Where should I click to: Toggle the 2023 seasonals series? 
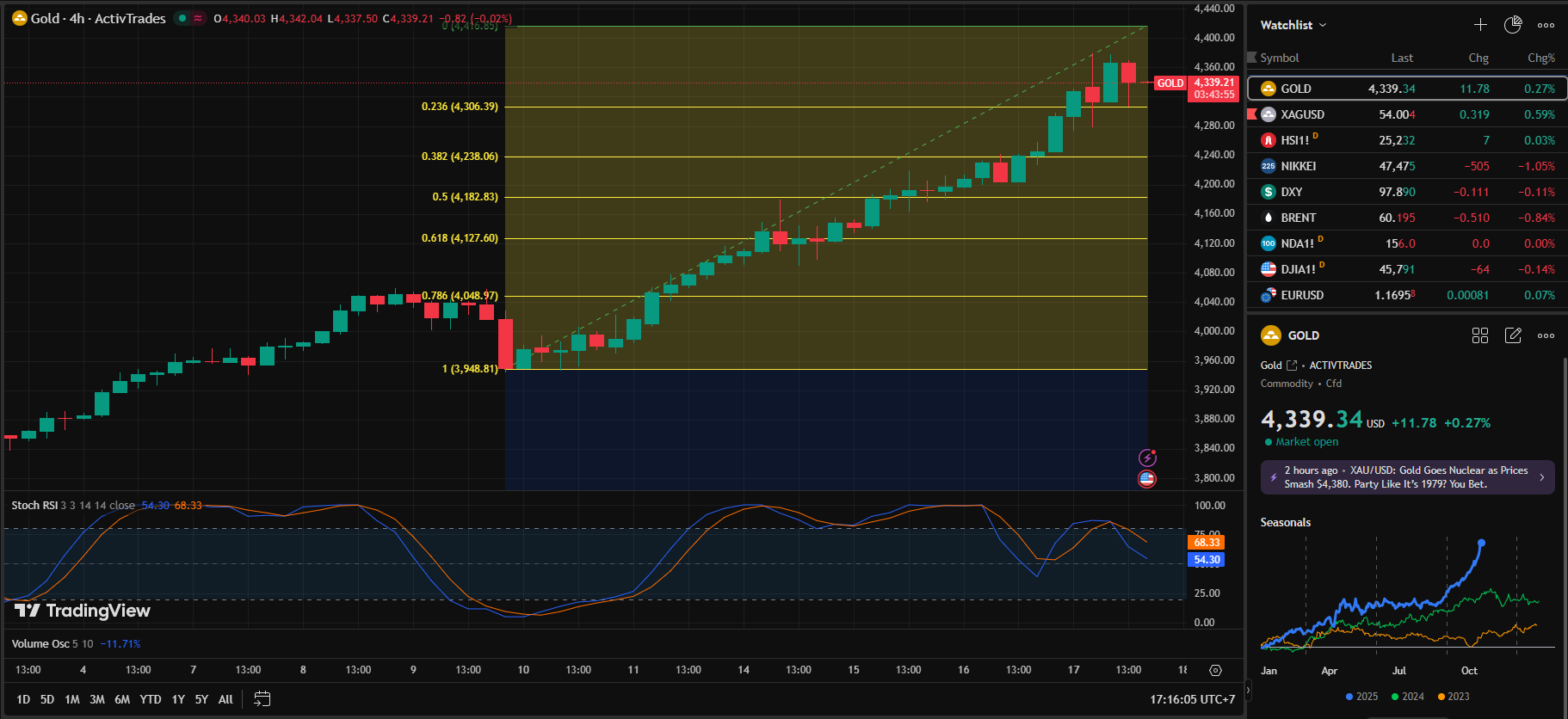coord(1454,697)
